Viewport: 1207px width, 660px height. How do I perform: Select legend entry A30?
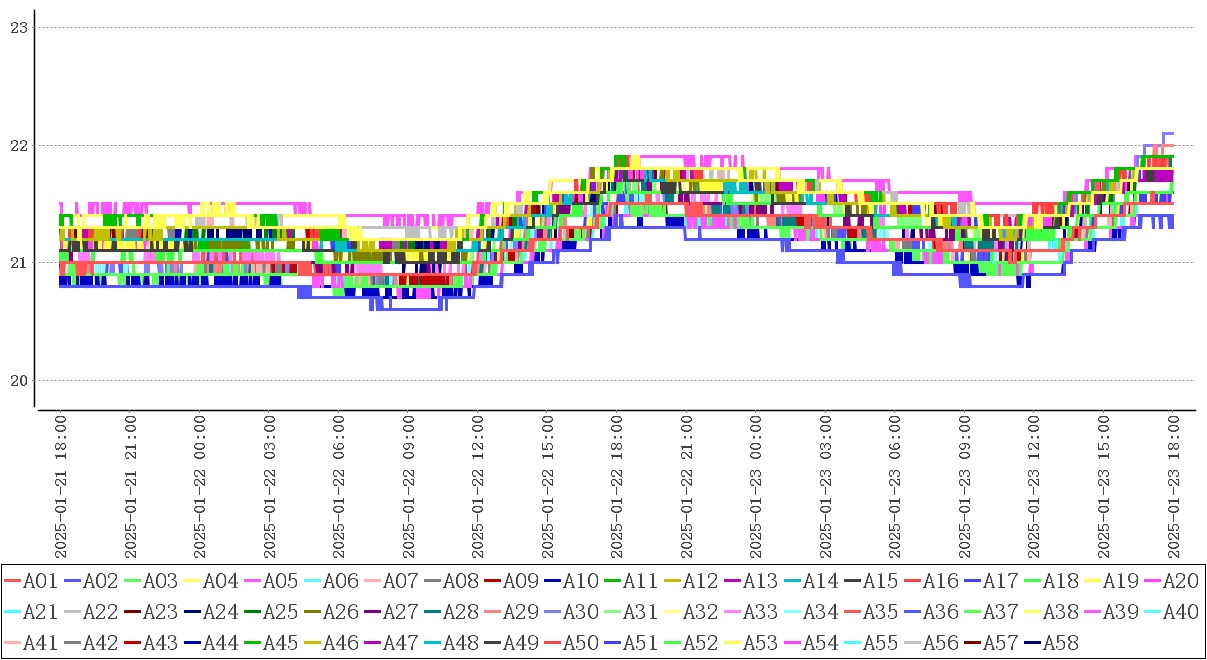580,611
